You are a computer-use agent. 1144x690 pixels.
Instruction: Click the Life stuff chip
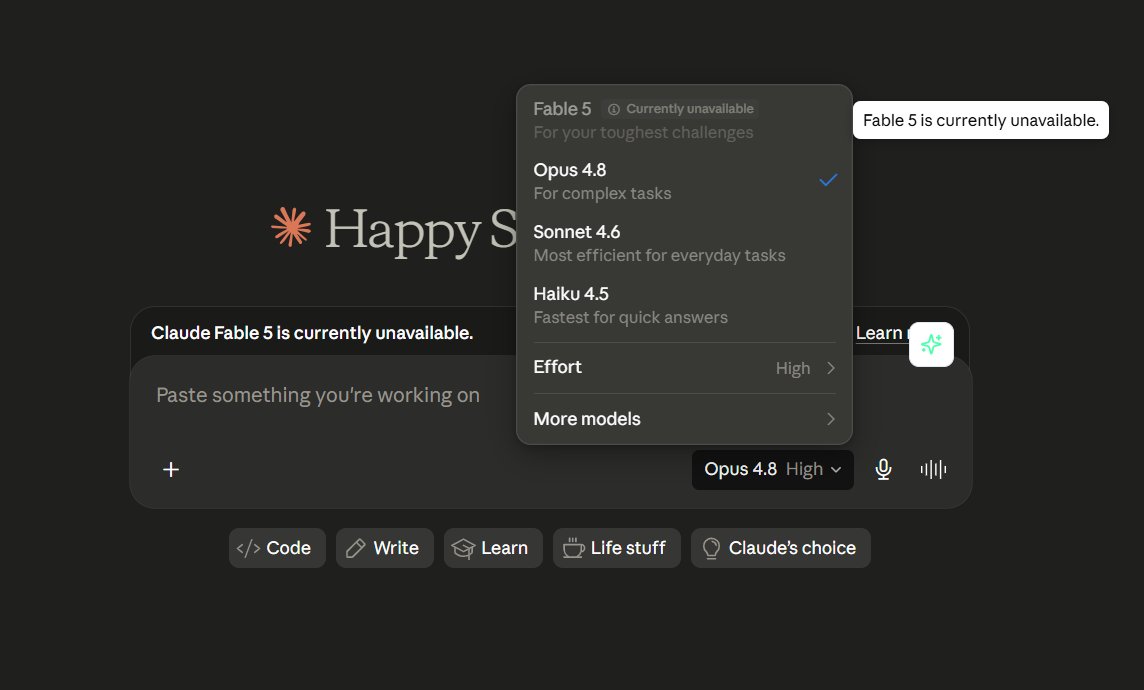[x=617, y=548]
